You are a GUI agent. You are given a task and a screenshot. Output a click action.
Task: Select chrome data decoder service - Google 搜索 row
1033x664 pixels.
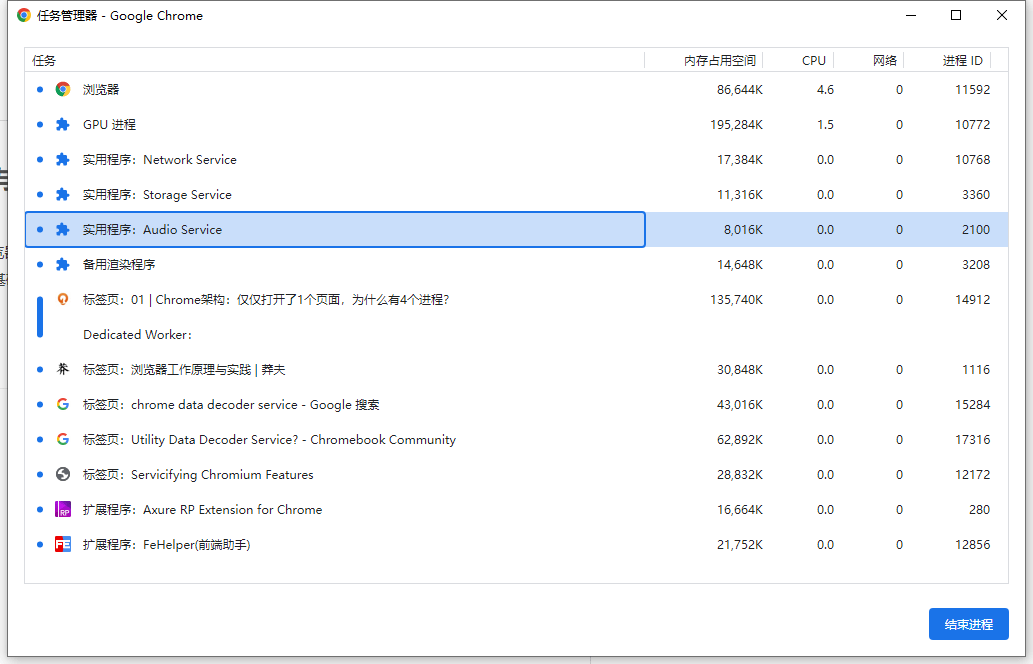[x=516, y=404]
